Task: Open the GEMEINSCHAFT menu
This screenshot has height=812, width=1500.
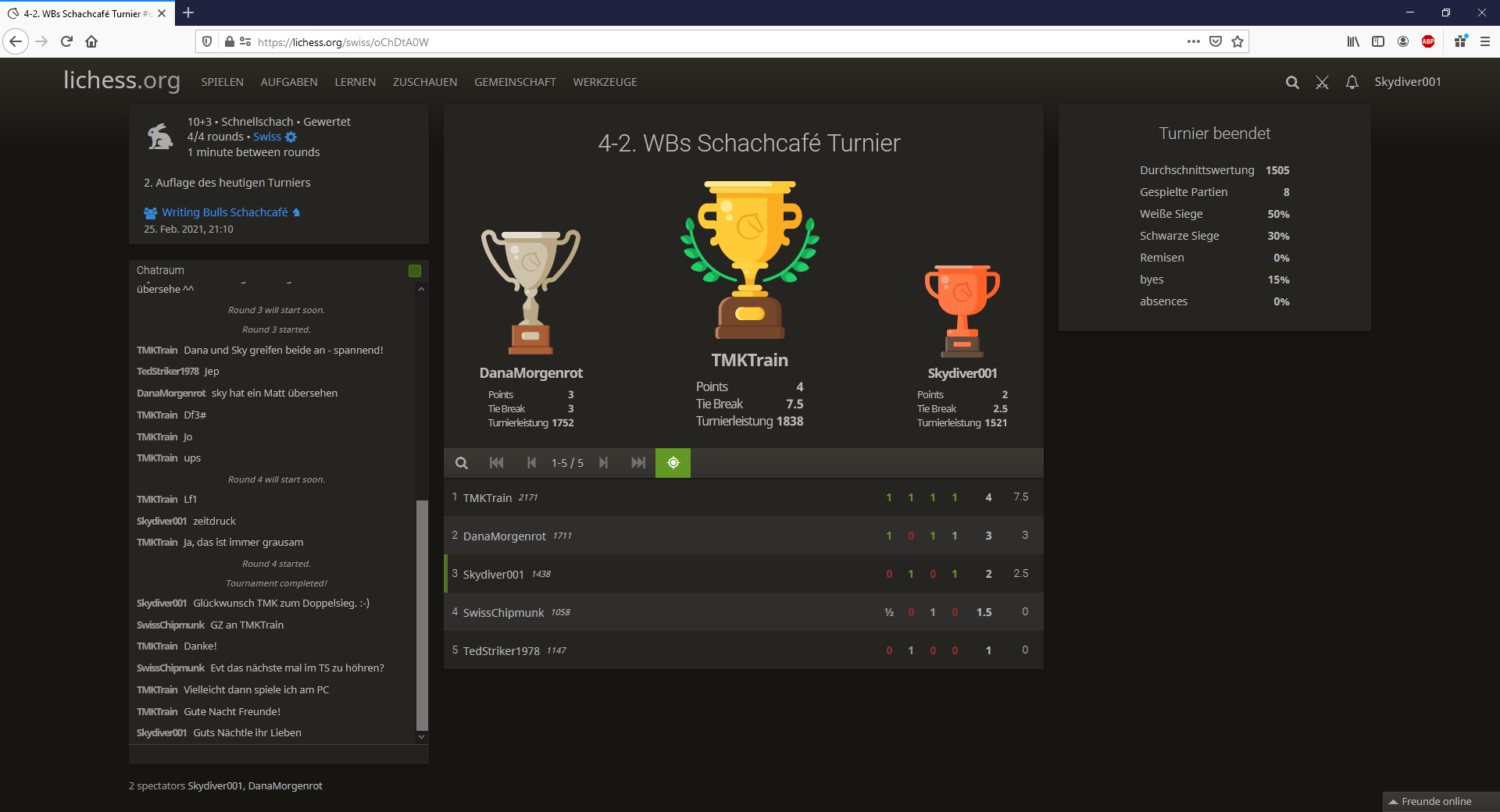Action: (515, 82)
